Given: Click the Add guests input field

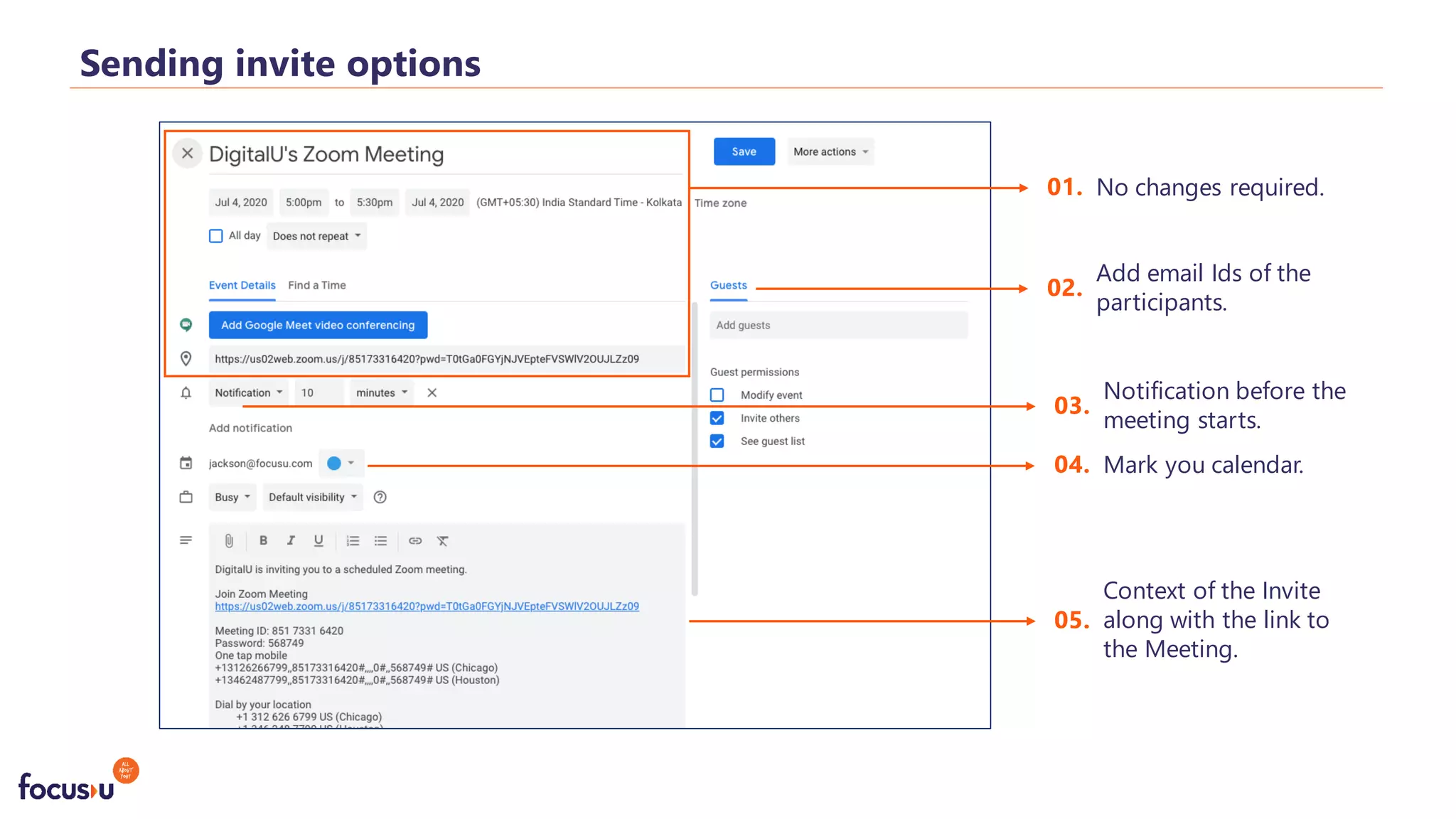Looking at the screenshot, I should point(838,325).
